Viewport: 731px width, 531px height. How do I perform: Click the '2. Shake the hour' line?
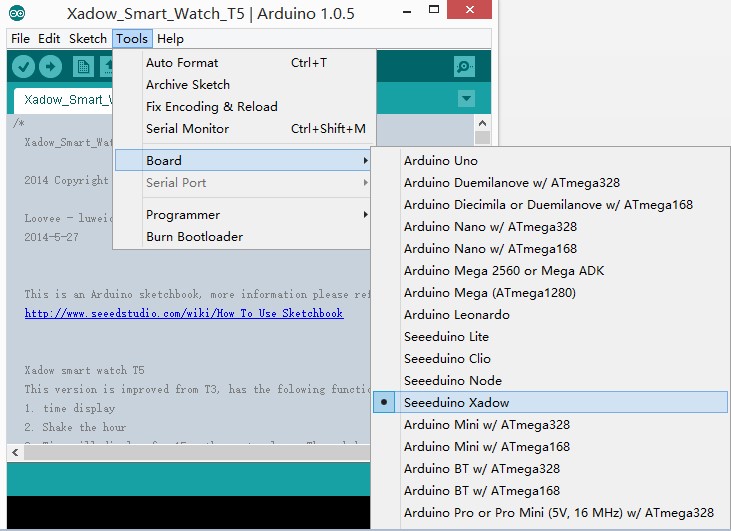pos(75,427)
